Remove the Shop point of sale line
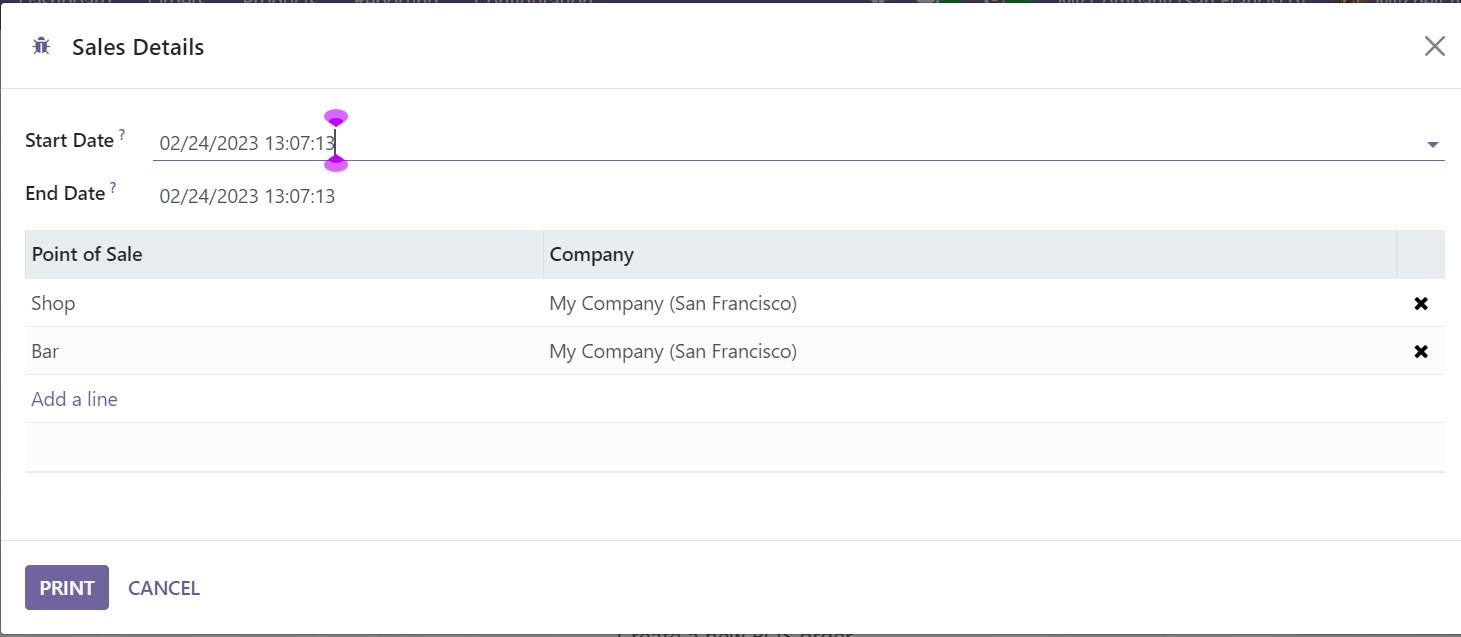Viewport: 1461px width, 637px height. click(x=1420, y=303)
